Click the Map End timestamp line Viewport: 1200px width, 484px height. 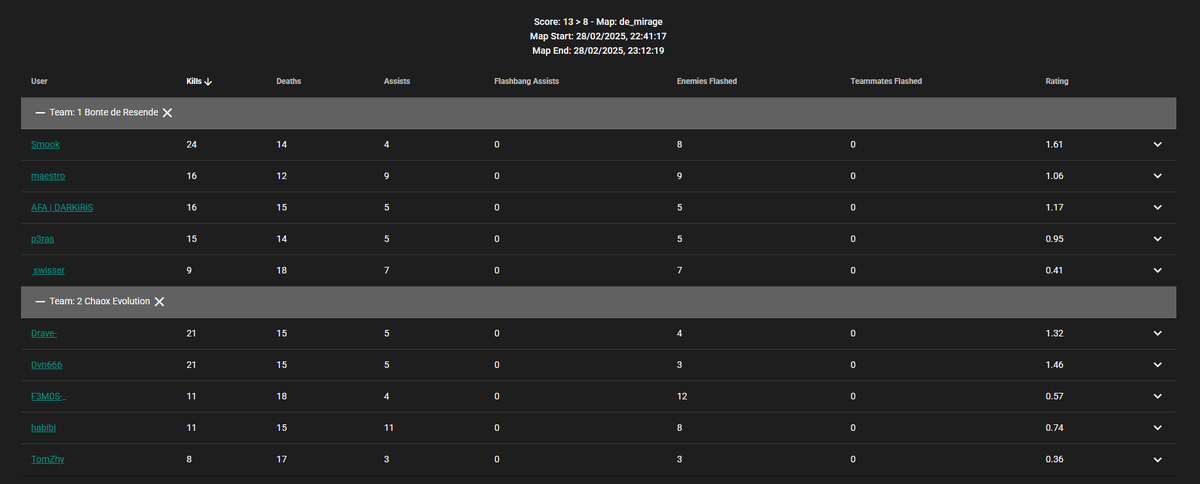600,50
